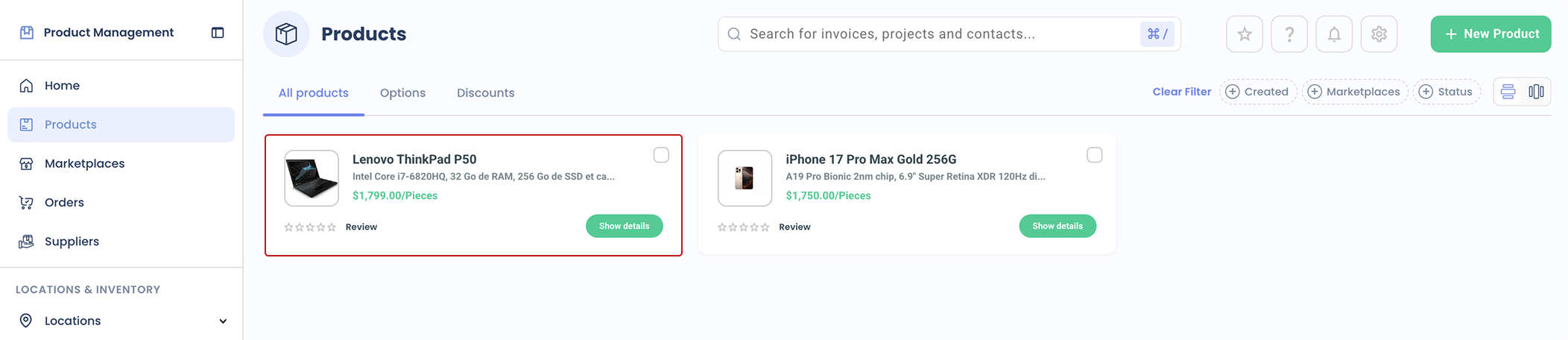
Task: Expand the Locations menu chevron
Action: pyautogui.click(x=223, y=321)
